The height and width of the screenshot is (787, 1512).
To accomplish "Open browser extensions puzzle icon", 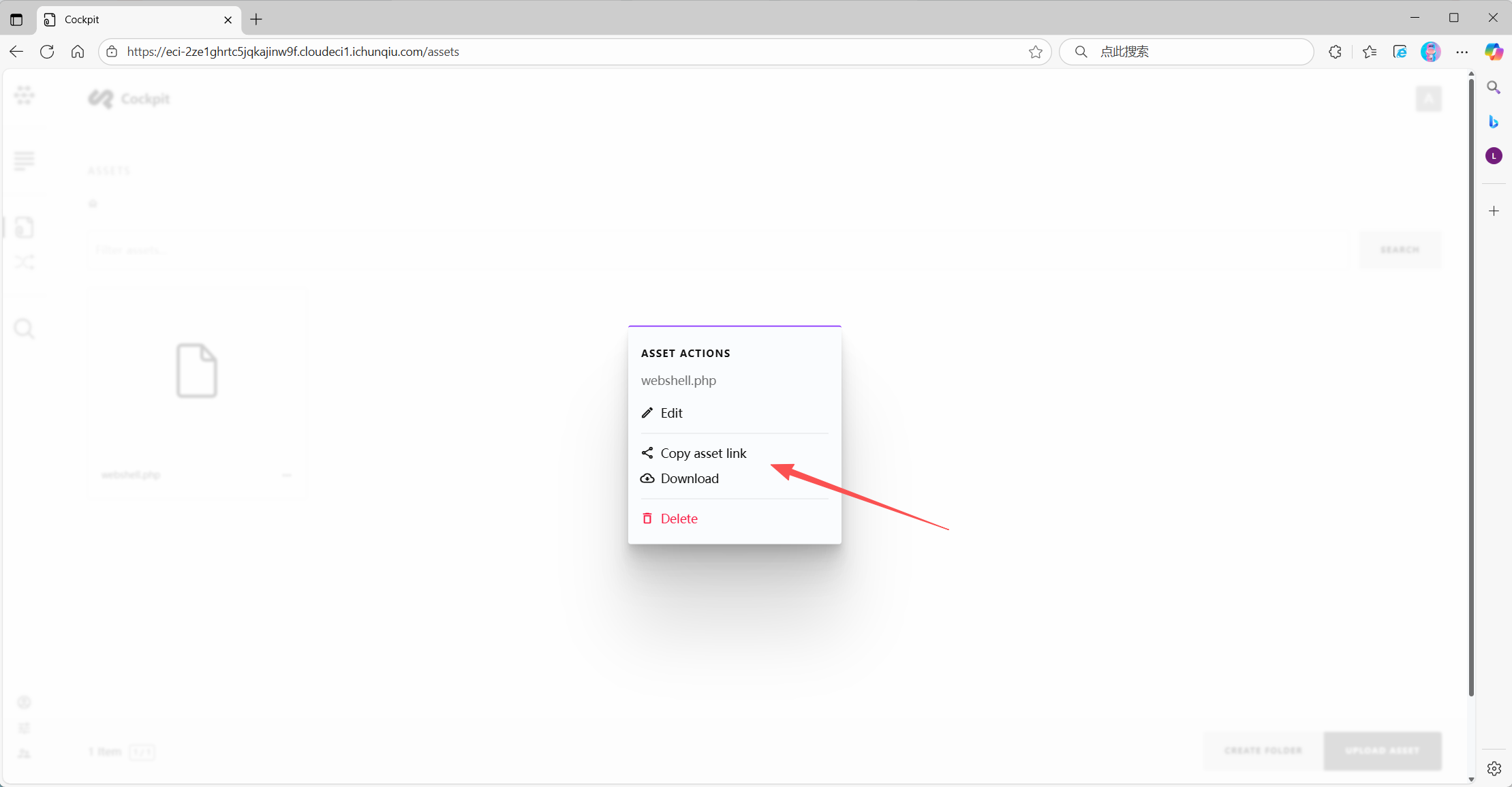I will tap(1335, 52).
